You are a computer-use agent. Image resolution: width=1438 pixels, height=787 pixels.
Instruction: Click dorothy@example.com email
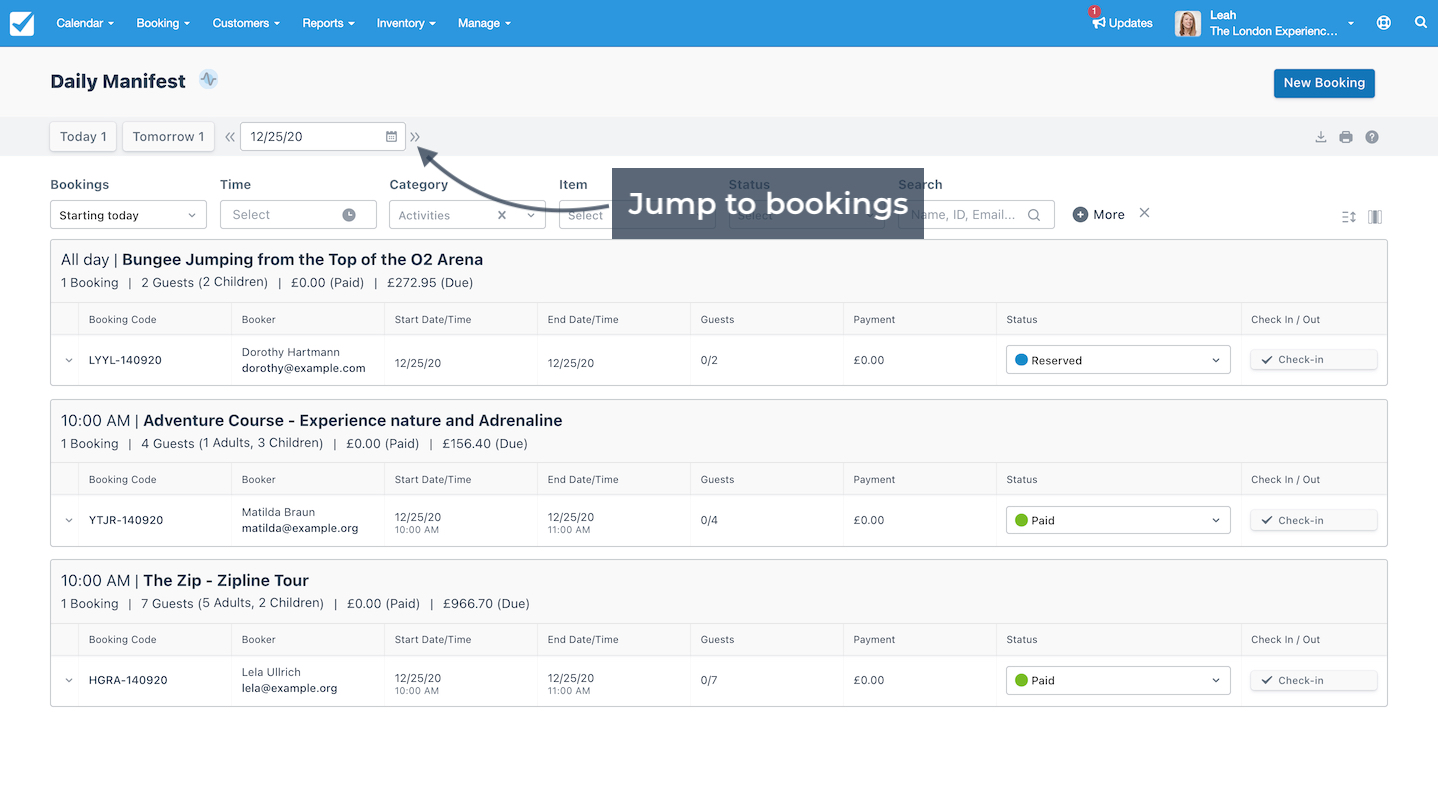tap(304, 368)
